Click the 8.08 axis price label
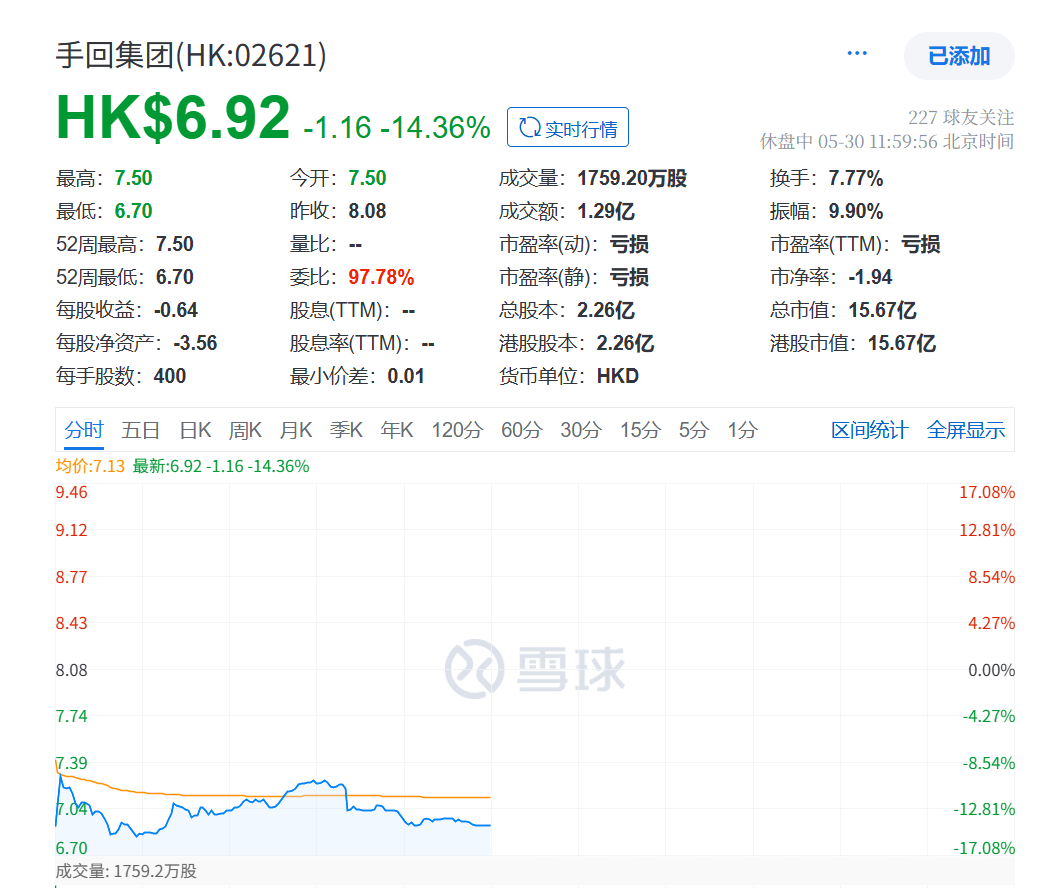1053x888 pixels. coord(71,670)
